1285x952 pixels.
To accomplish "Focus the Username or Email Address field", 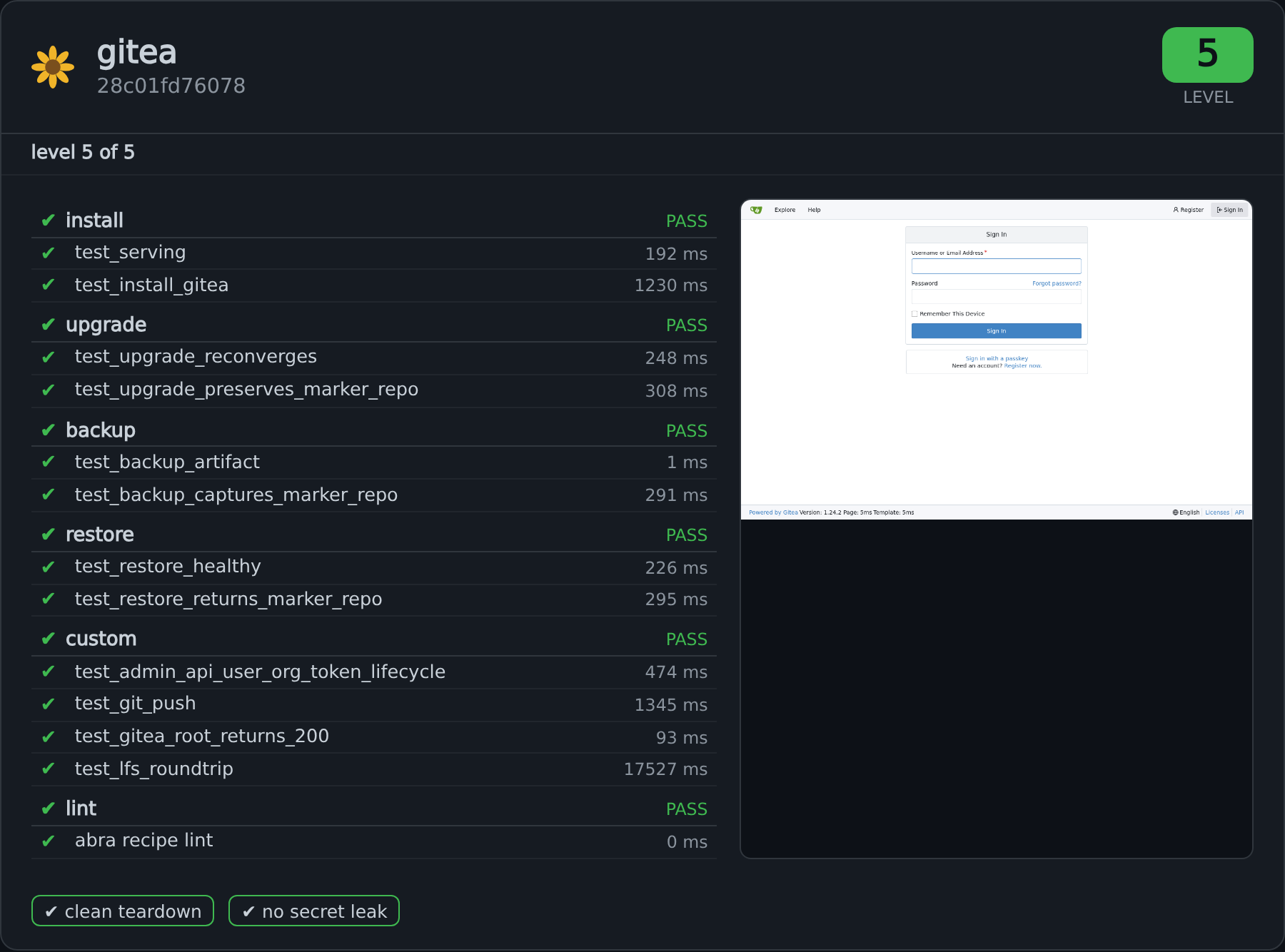I will pyautogui.click(x=997, y=266).
